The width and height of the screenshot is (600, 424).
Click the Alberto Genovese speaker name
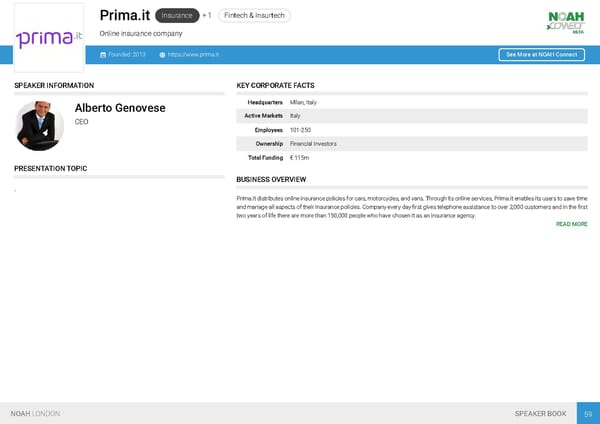(x=119, y=108)
